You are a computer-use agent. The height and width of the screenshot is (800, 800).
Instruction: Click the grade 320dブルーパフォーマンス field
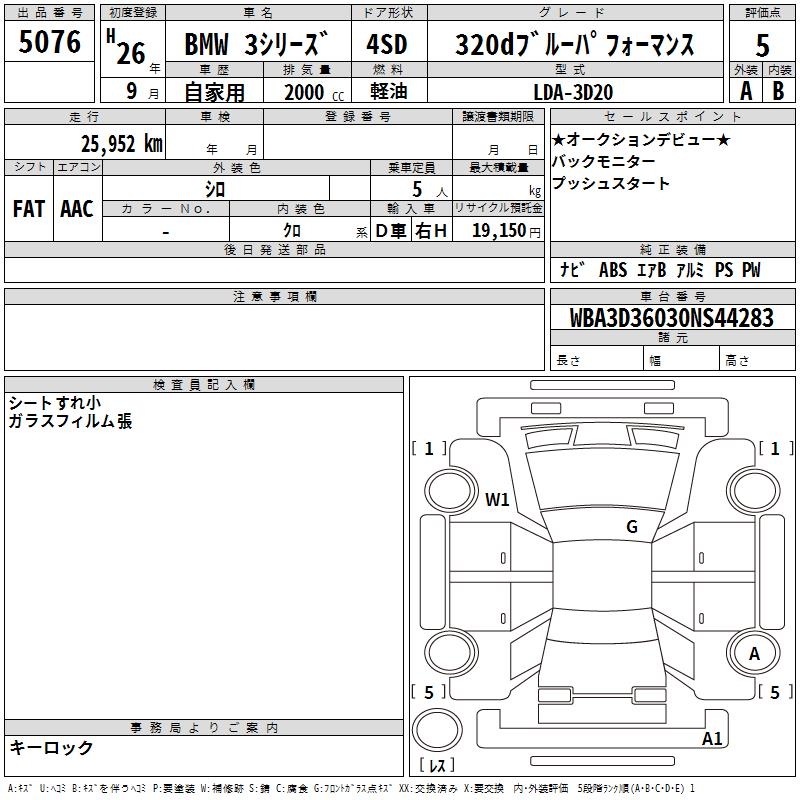574,46
